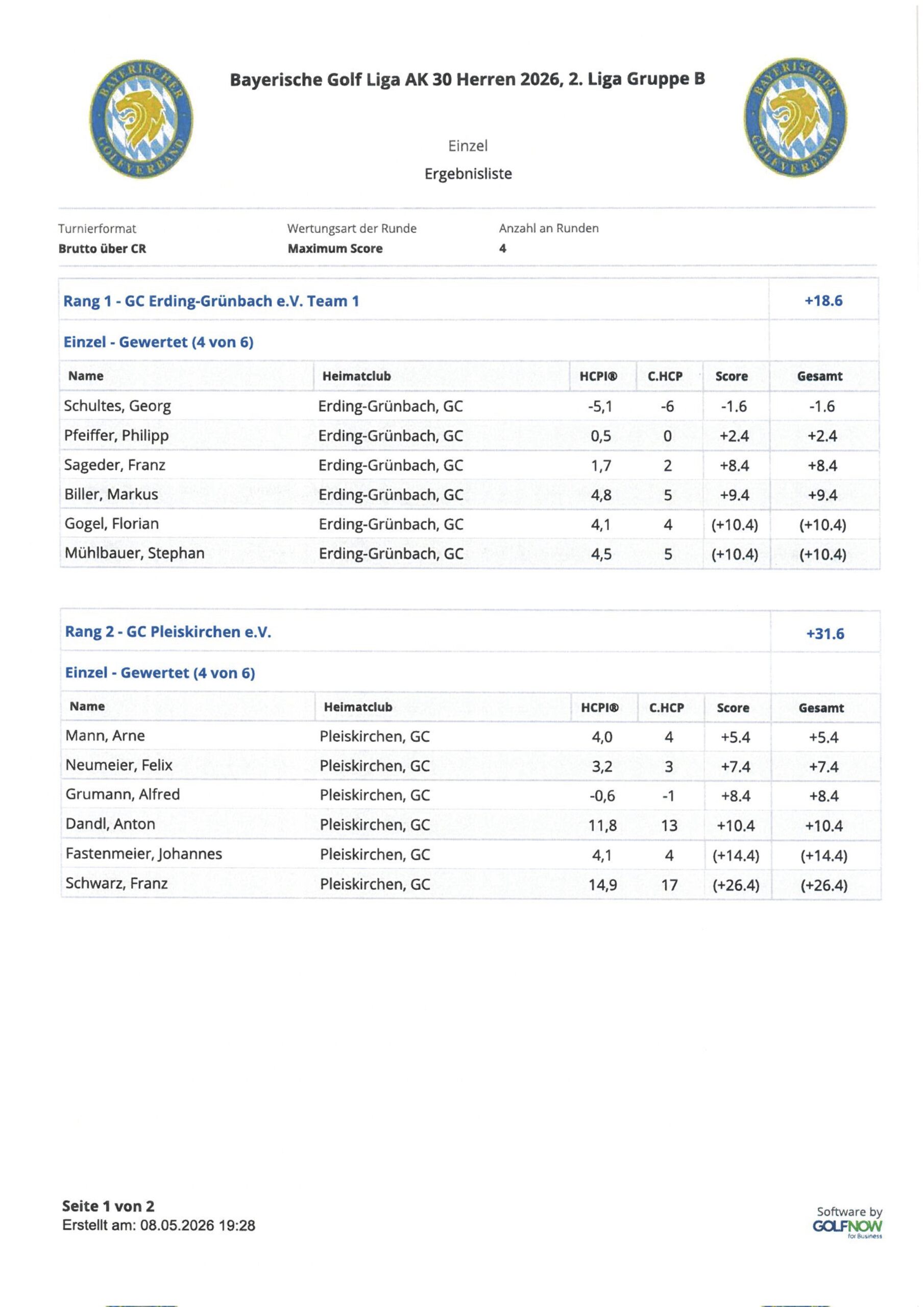Click HCPI value '-0,6' for Grumann

(602, 796)
